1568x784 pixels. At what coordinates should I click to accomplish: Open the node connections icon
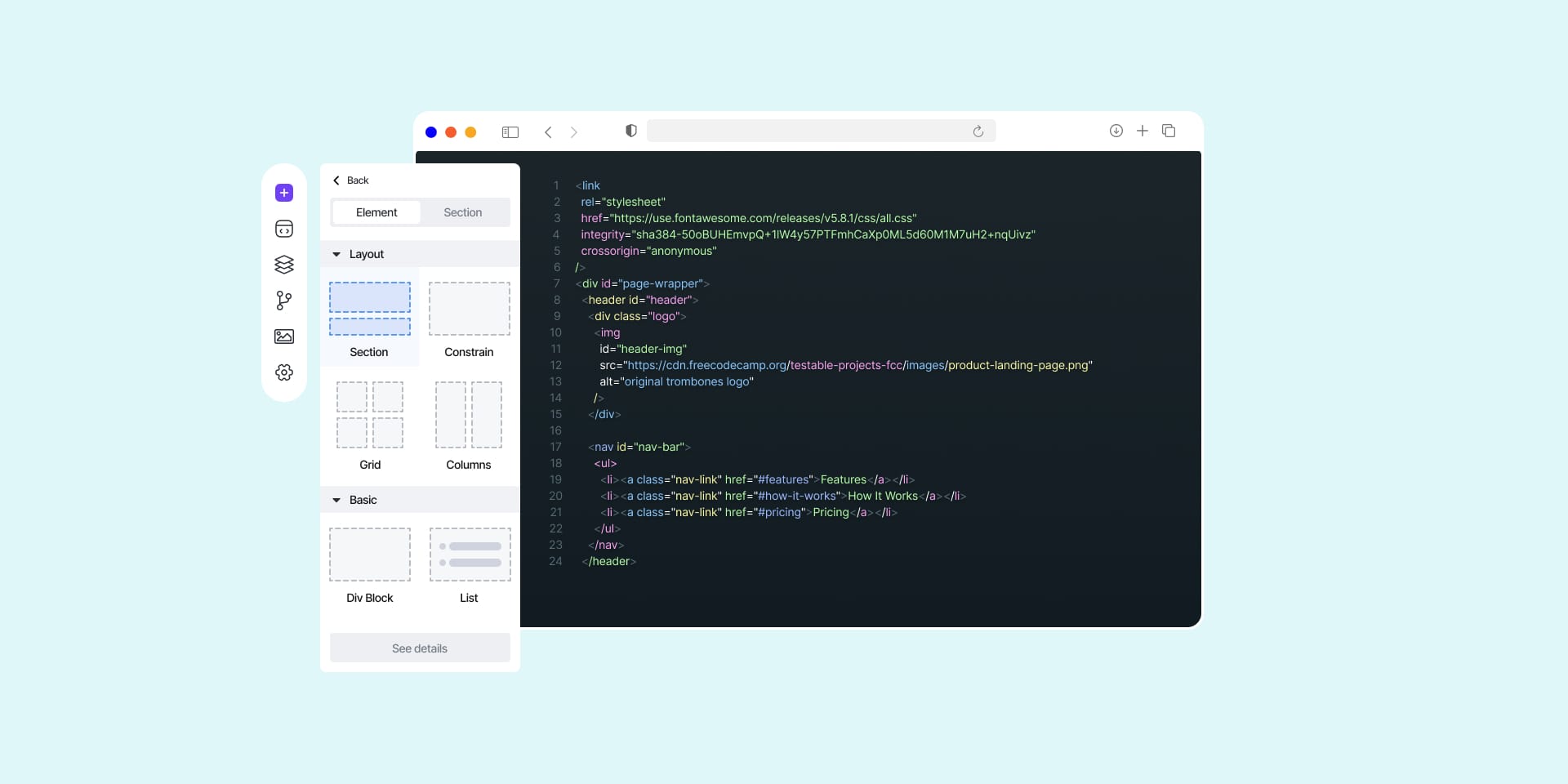click(x=283, y=301)
